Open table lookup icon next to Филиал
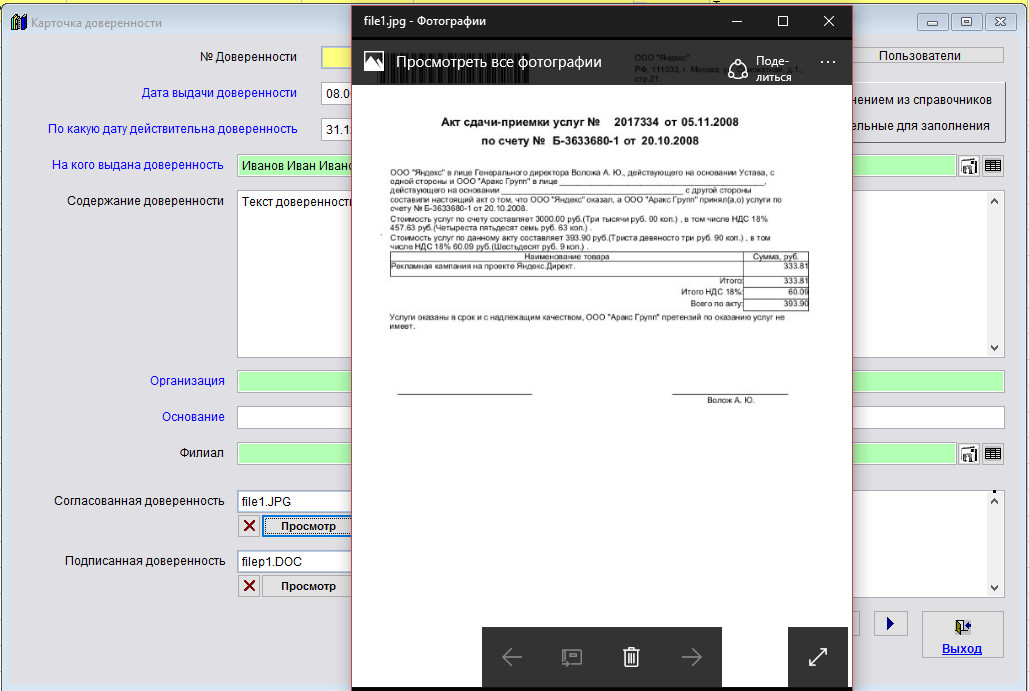The image size is (1029, 691). [992, 454]
